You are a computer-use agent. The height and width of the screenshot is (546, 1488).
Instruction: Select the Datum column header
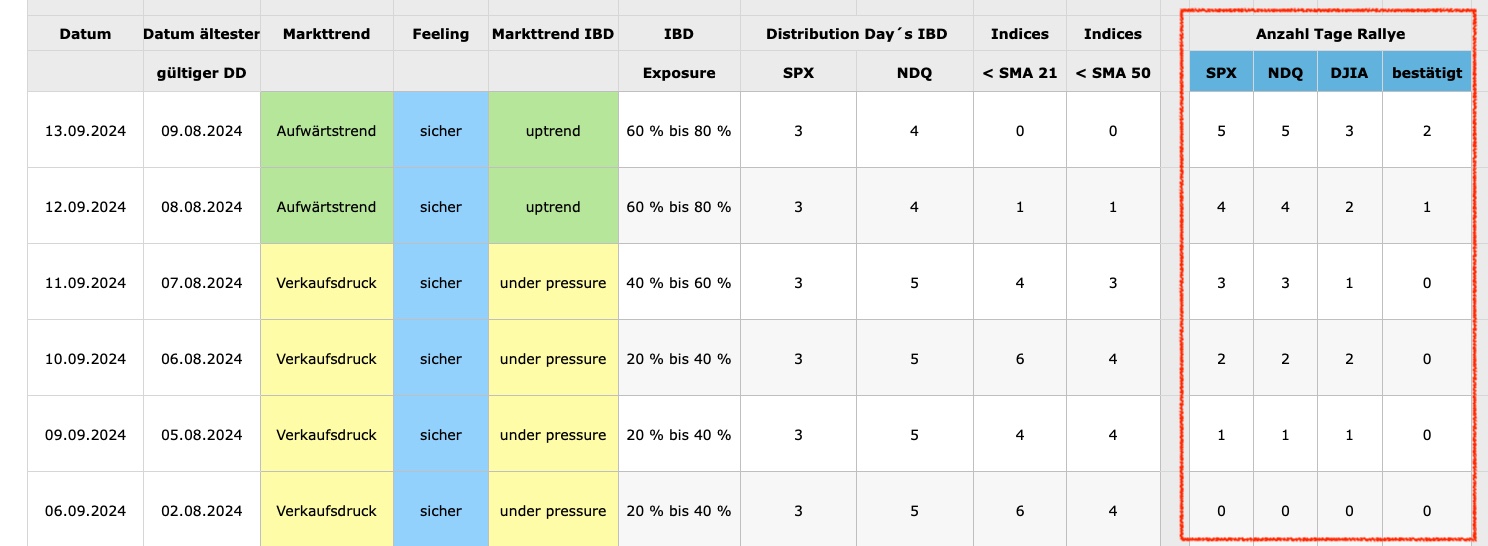tap(85, 34)
